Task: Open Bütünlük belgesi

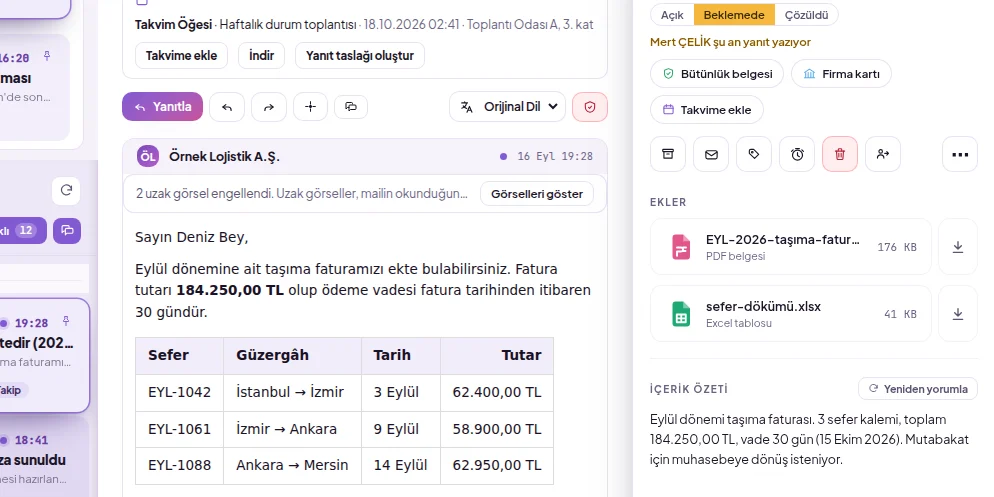Action: pyautogui.click(x=717, y=74)
